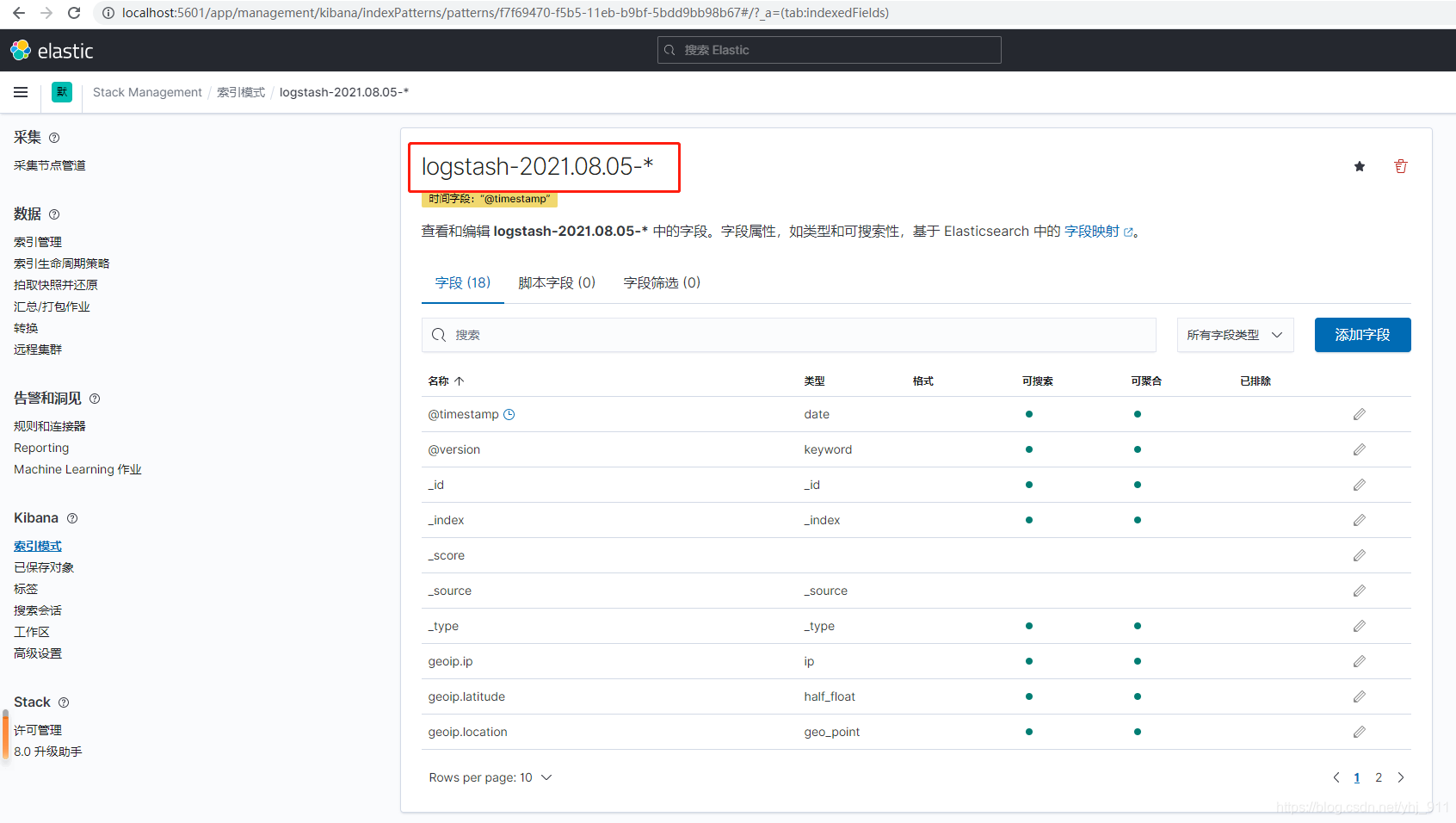Switch to 字段 (18) tab
Viewport: 1456px width, 823px height.
coord(463,282)
